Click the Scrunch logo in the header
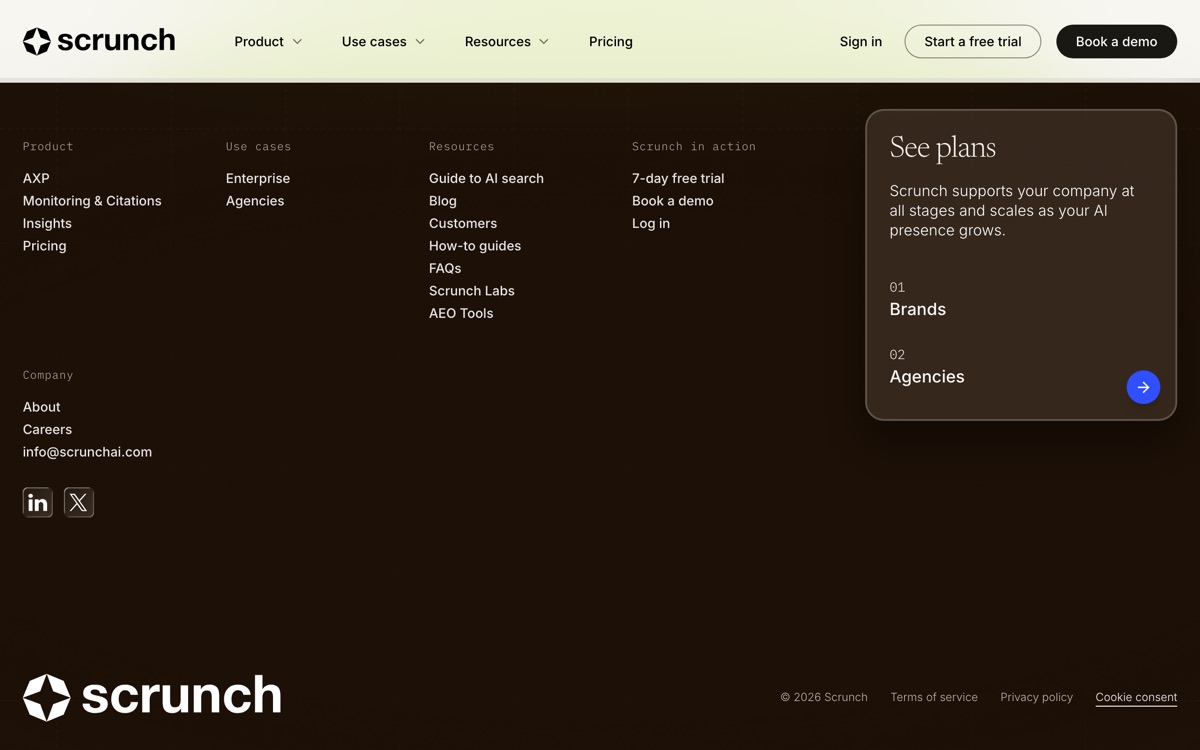The image size is (1200, 750). pyautogui.click(x=99, y=41)
